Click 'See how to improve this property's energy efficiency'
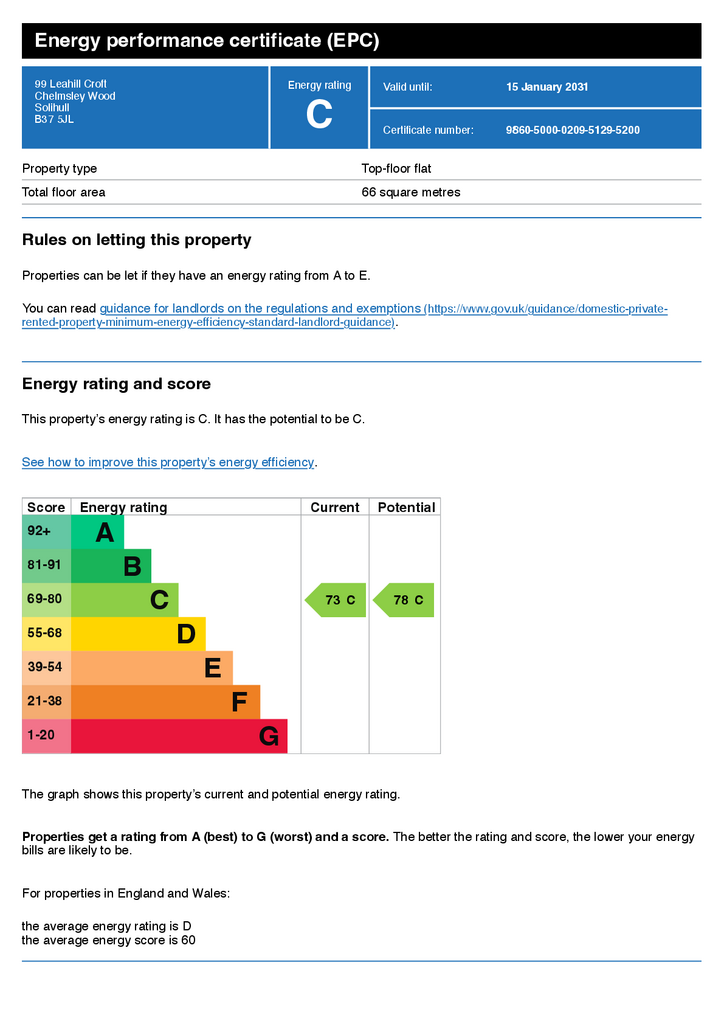 [168, 462]
